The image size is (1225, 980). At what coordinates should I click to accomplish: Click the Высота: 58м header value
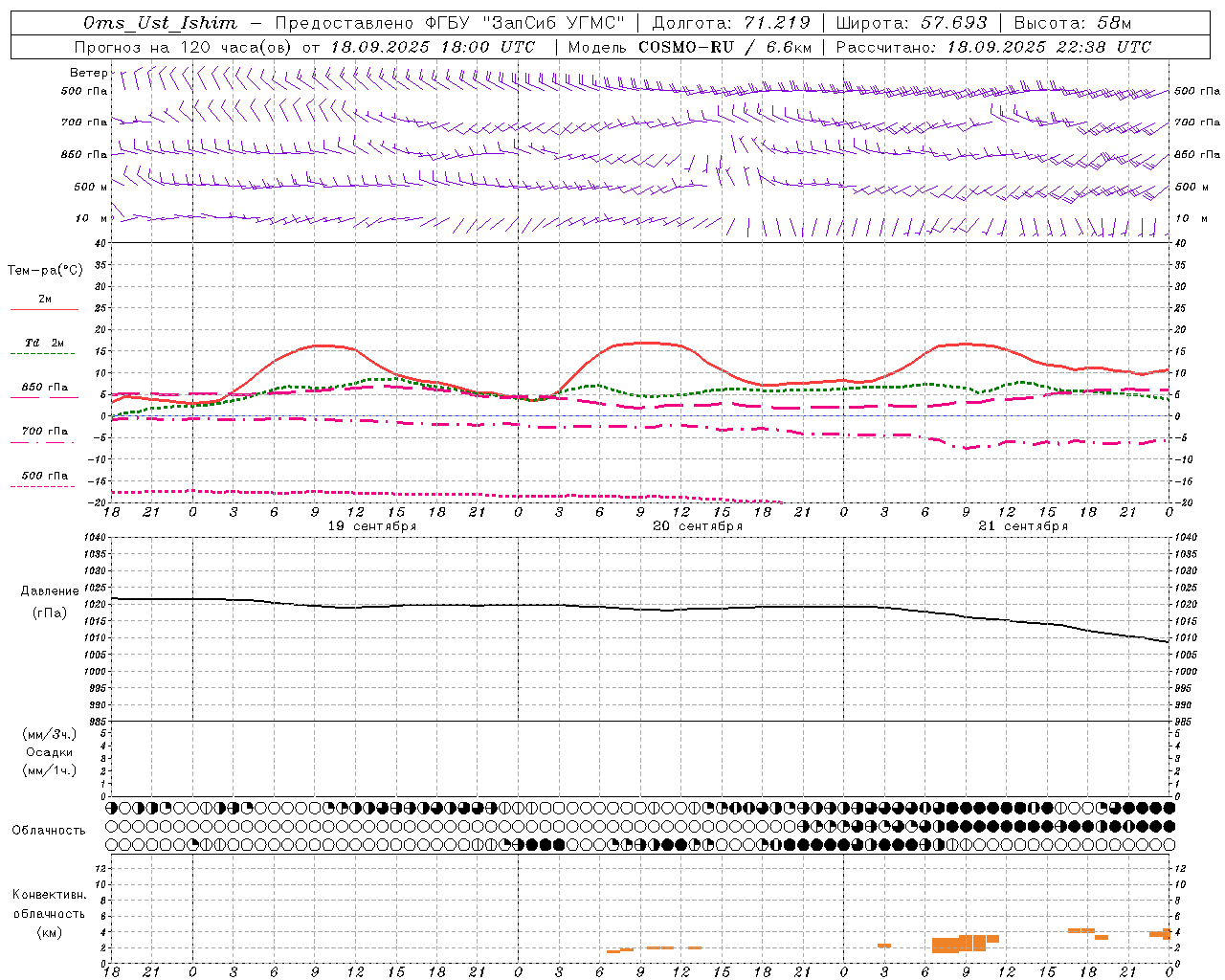(x=1073, y=23)
